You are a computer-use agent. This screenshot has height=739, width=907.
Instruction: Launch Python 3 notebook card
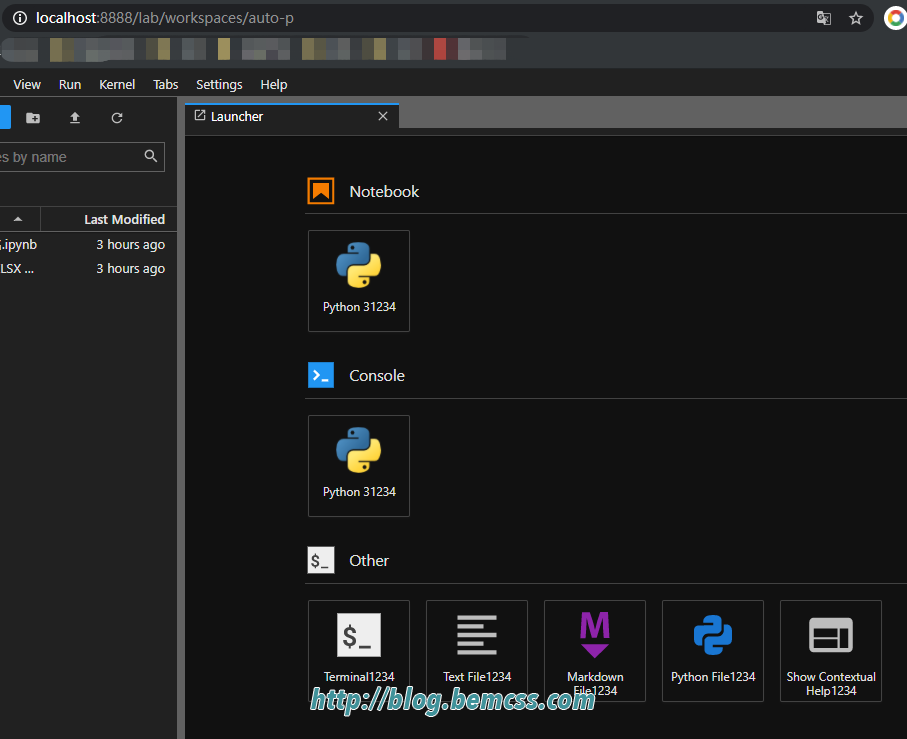tap(359, 281)
